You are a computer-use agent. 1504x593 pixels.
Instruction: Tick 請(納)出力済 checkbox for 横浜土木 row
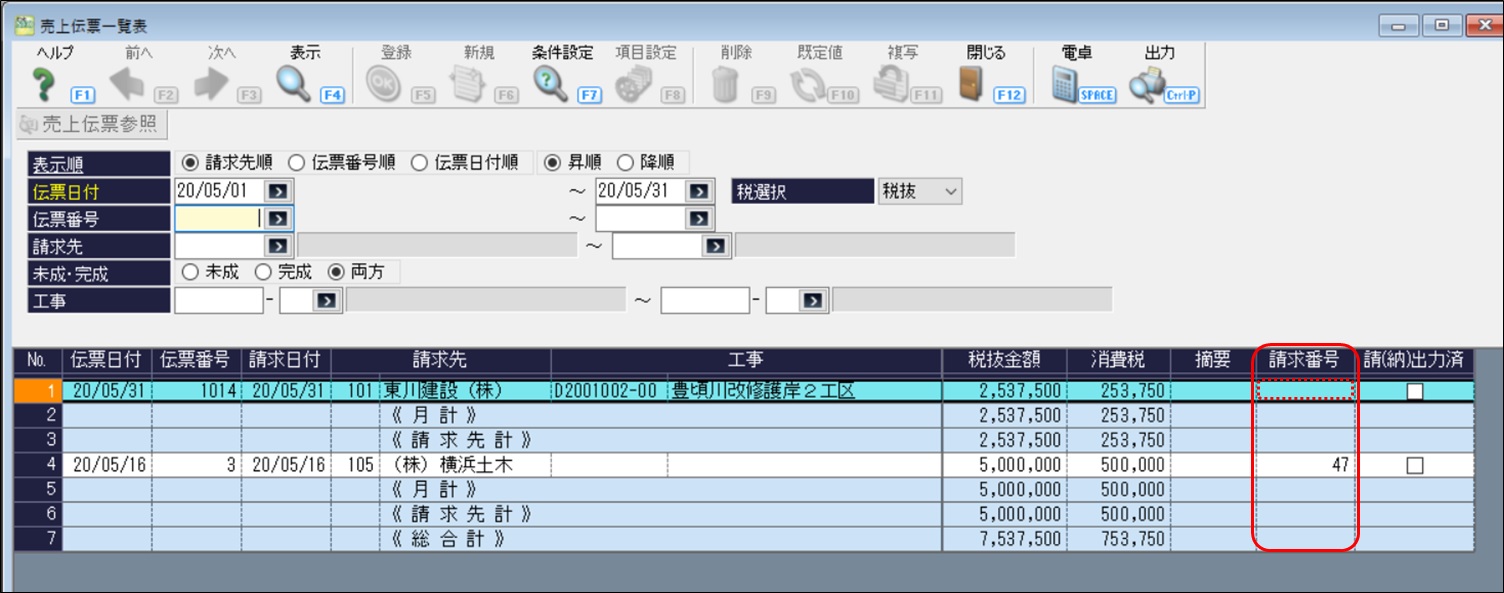1414,465
